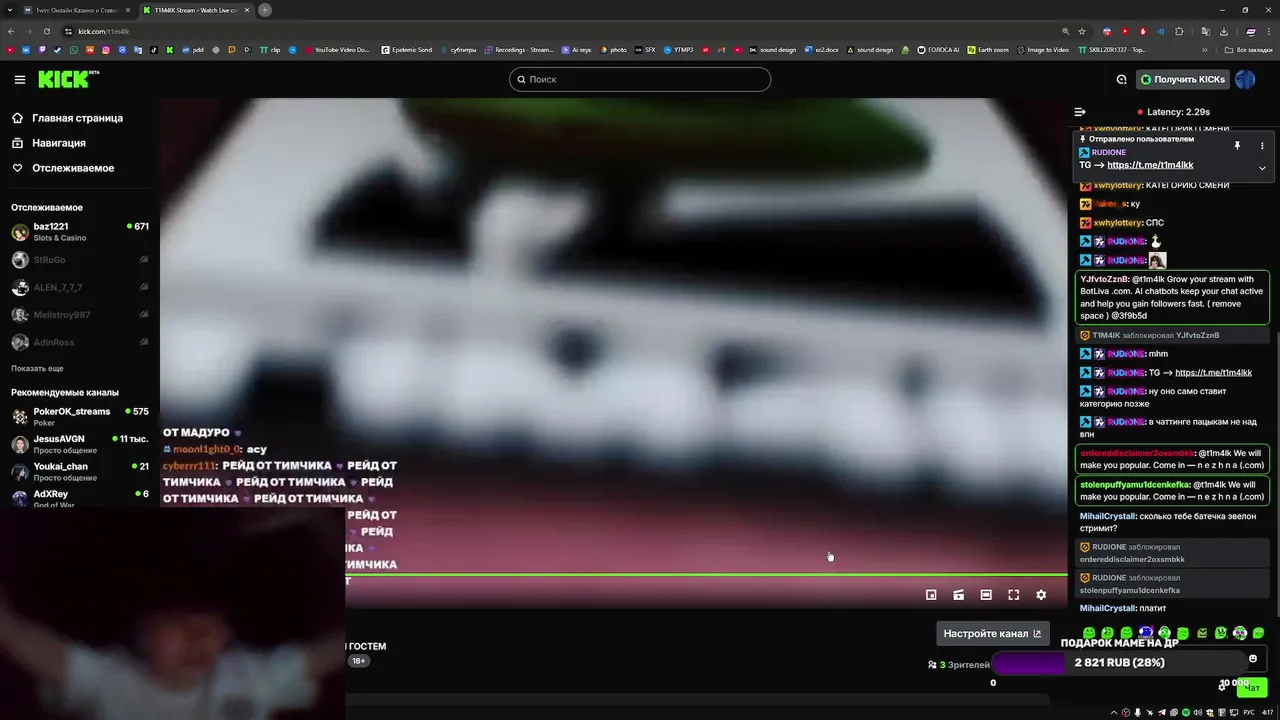This screenshot has width=1280, height=720.
Task: Click the green Чат send button
Action: coord(1251,687)
